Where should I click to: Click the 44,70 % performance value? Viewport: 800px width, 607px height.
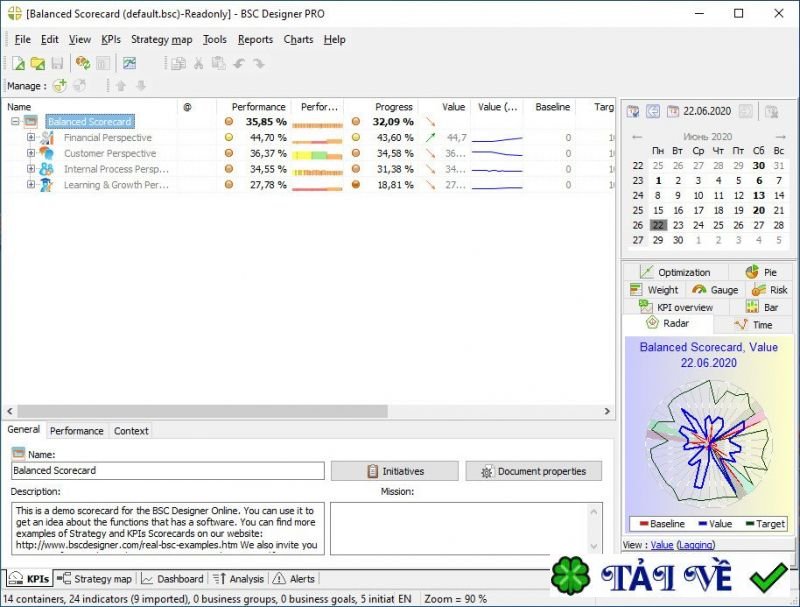click(268, 138)
